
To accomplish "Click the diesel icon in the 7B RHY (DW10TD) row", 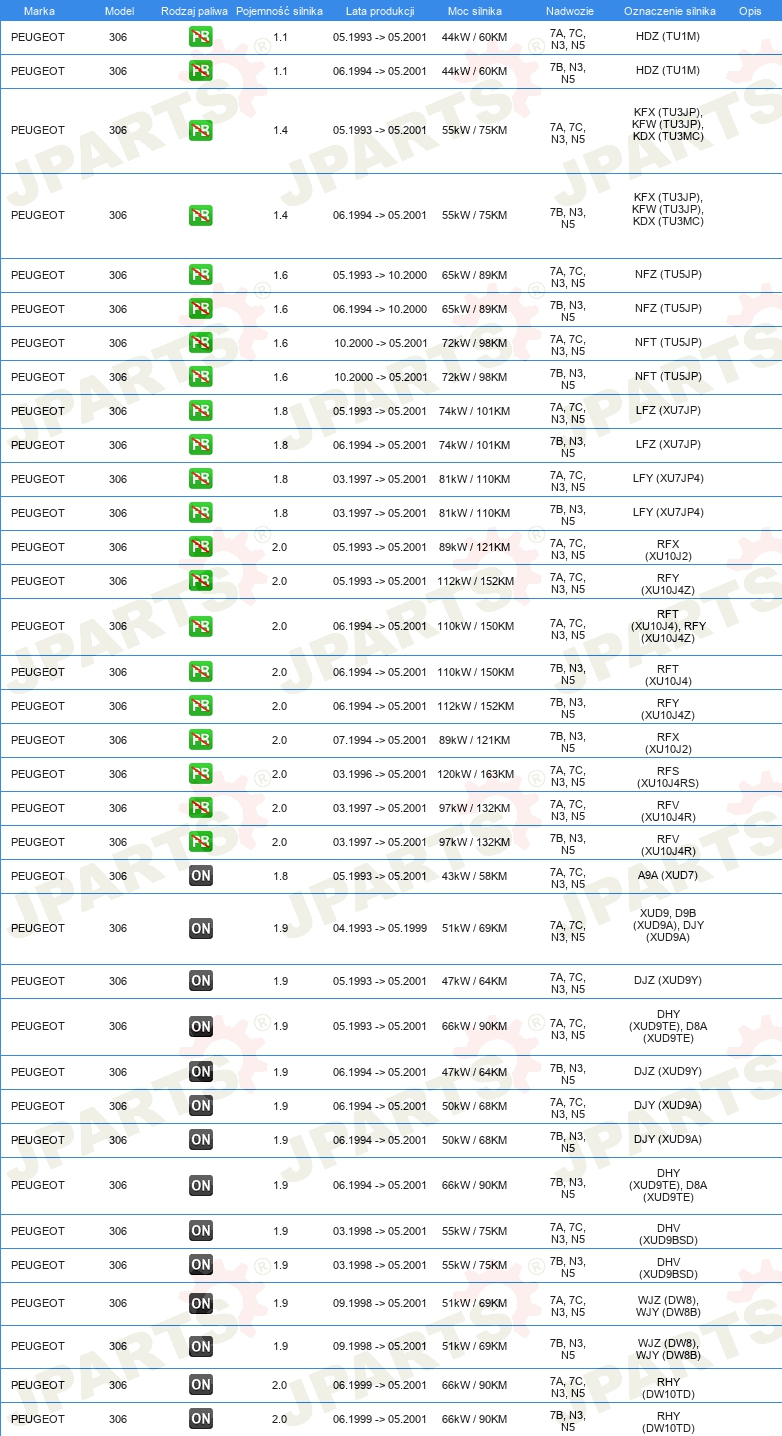I will coord(201,1419).
